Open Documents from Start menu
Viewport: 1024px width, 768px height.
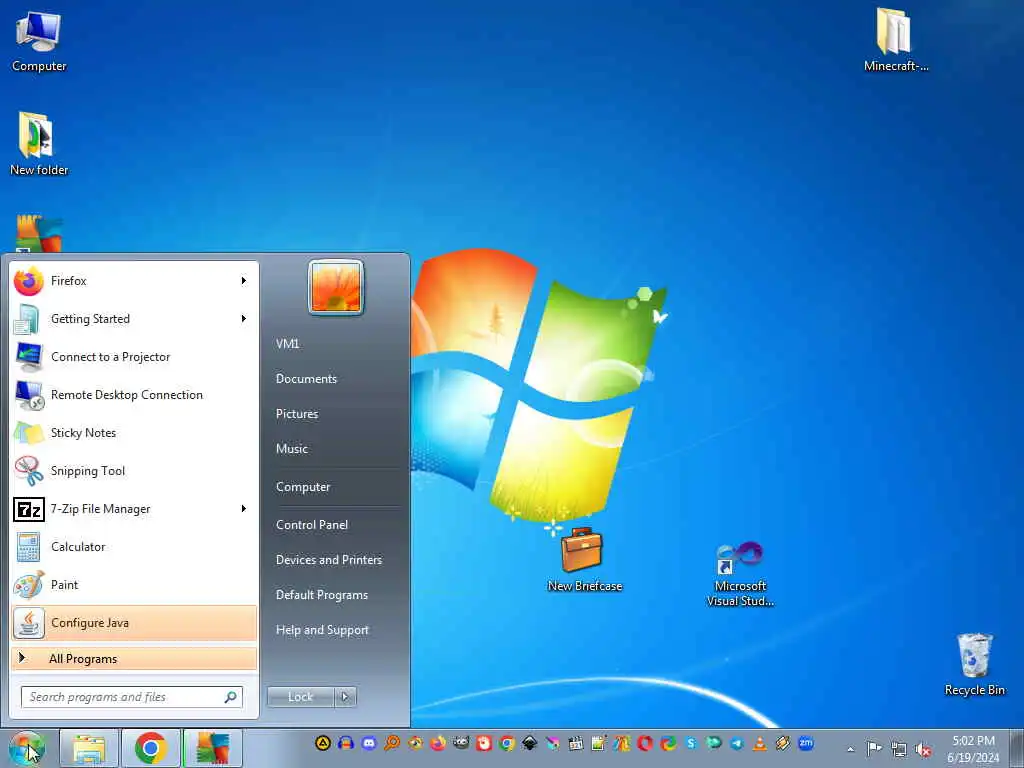(x=306, y=379)
